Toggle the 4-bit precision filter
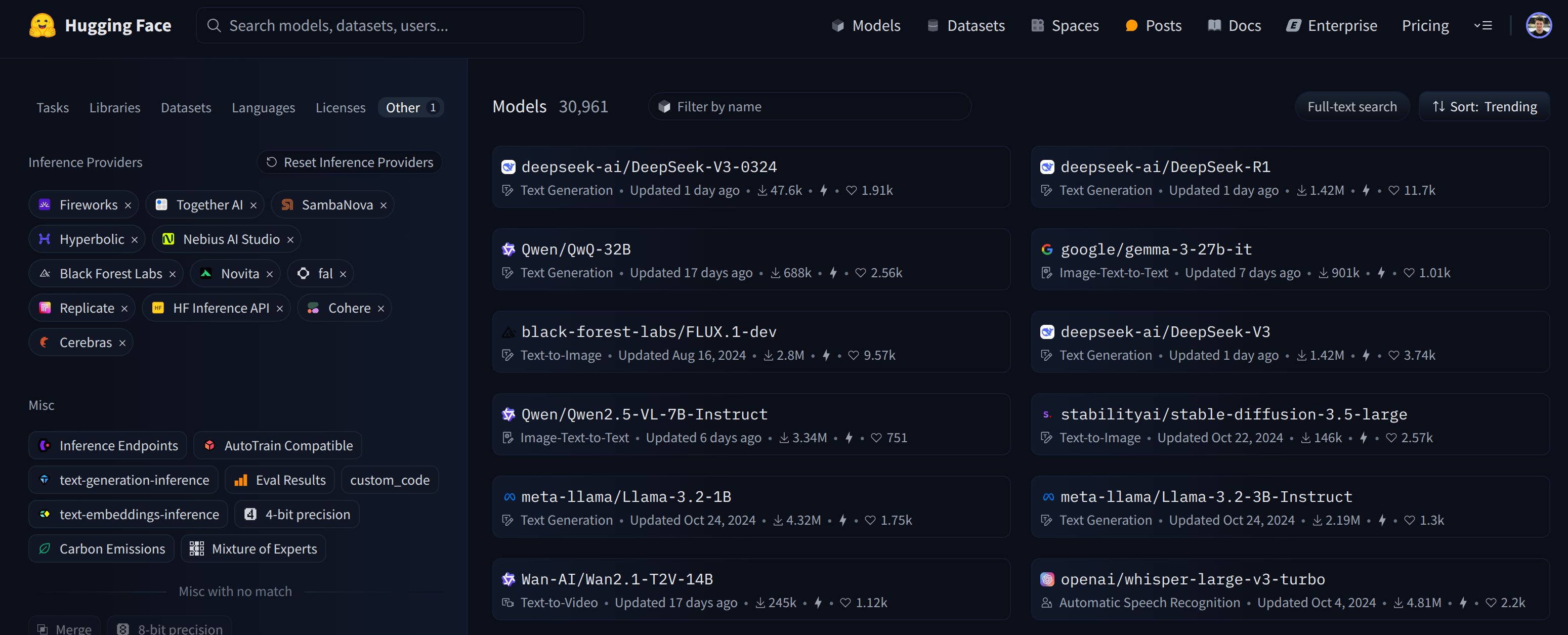The width and height of the screenshot is (1568, 635). pos(297,515)
